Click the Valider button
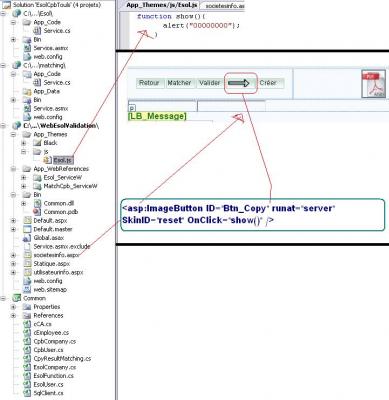This screenshot has width=389, height=400. point(209,83)
